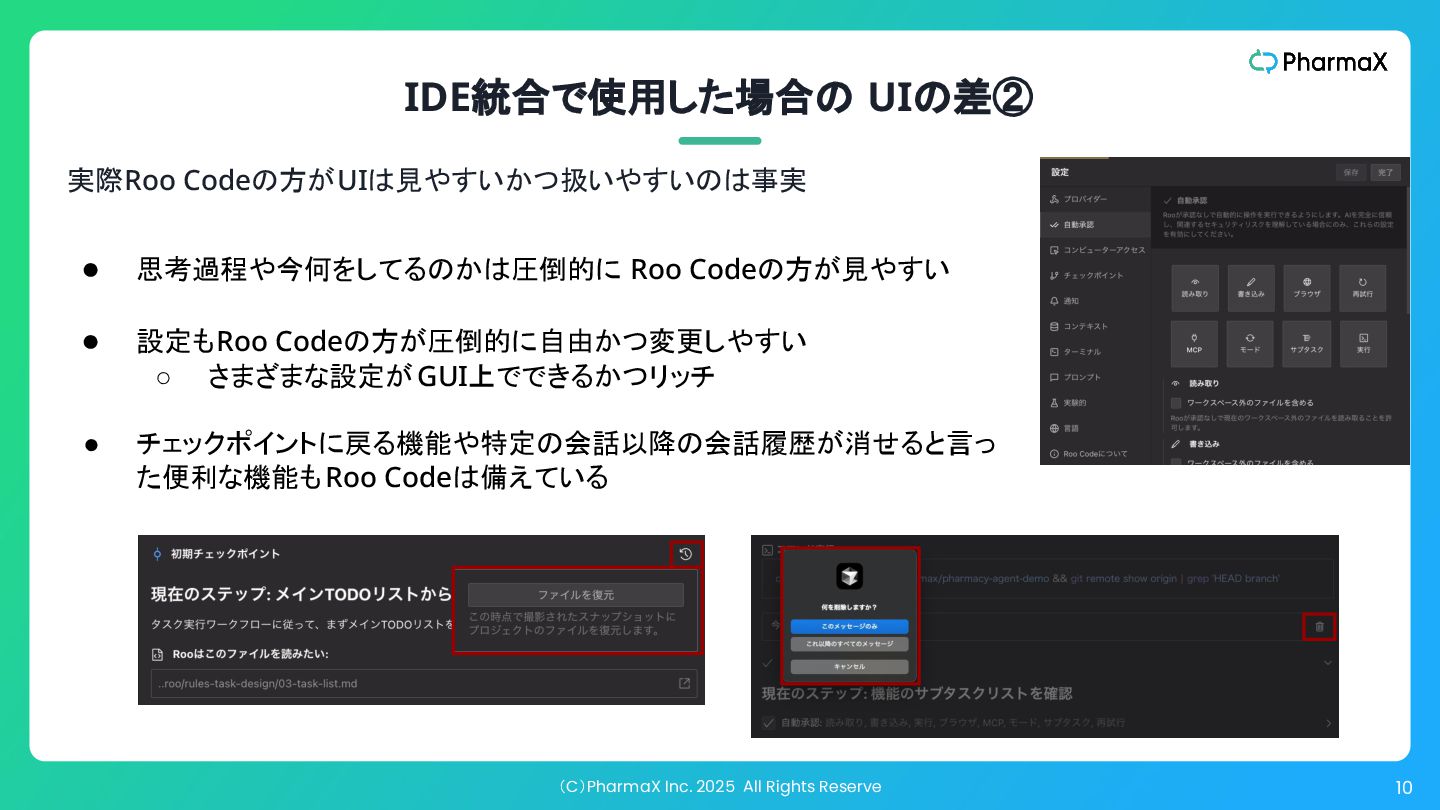This screenshot has width=1440, height=810.
Task: Open 言語 settings section
Action: click(1095, 428)
